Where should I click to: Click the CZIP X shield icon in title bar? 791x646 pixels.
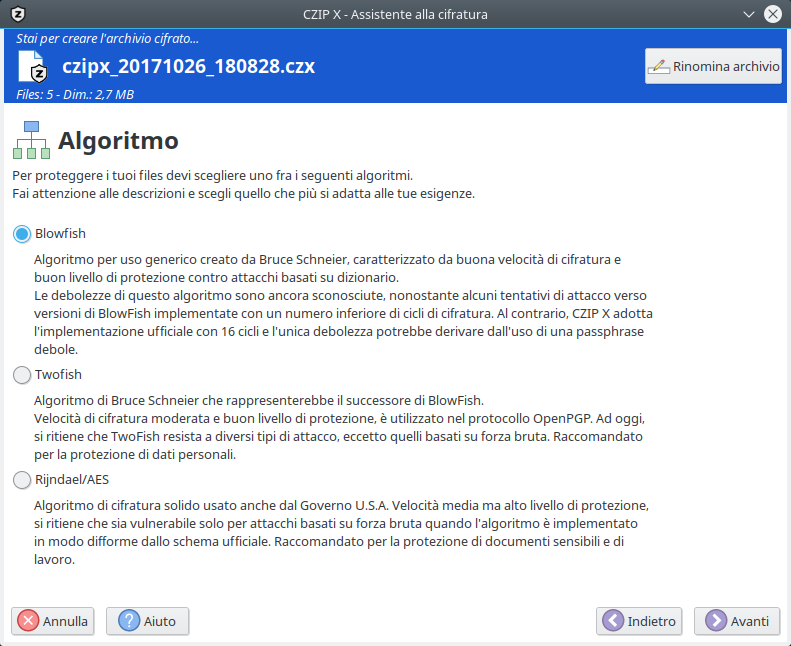click(18, 14)
